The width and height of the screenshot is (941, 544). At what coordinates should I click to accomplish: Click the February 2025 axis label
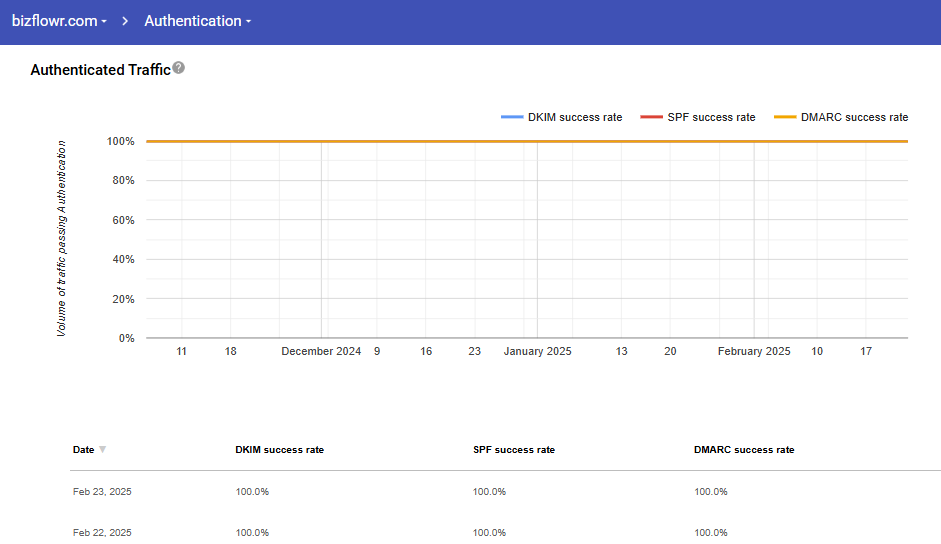click(x=753, y=351)
